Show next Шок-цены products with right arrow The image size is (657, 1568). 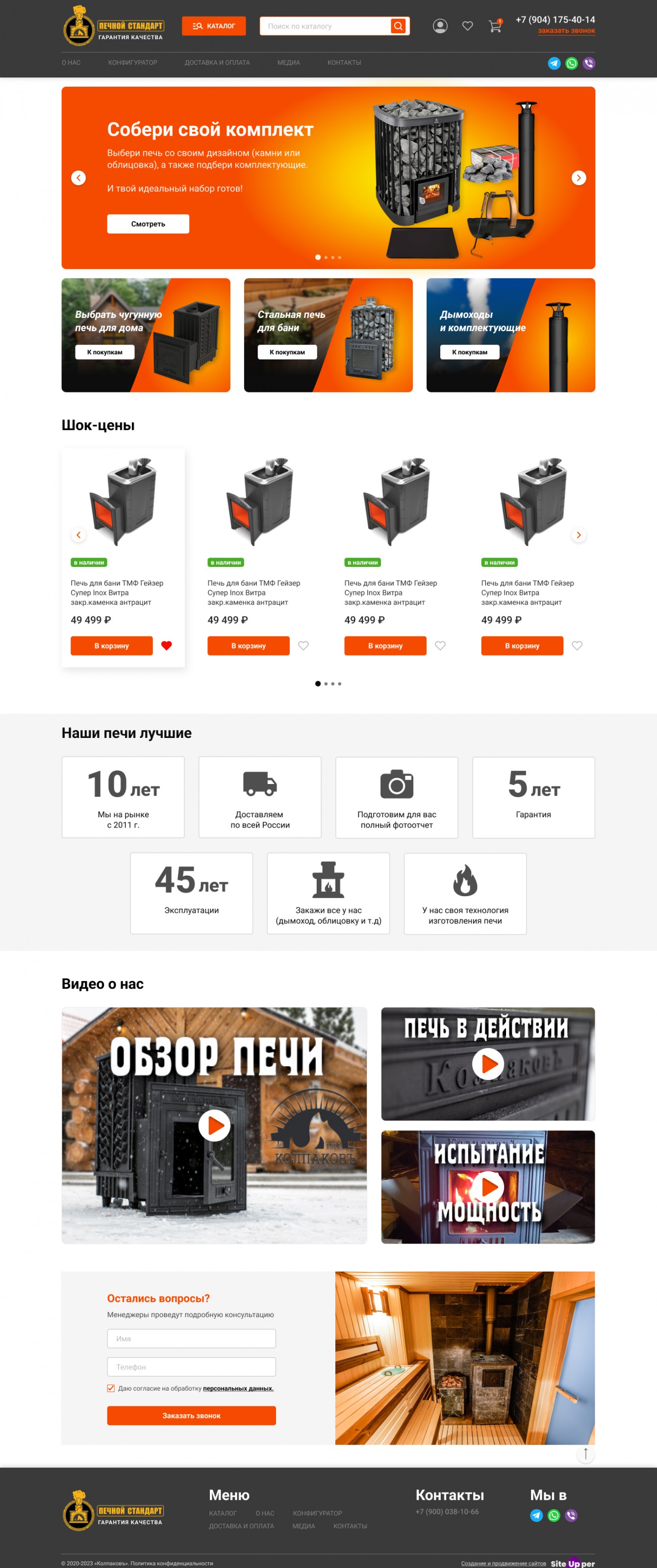579,535
